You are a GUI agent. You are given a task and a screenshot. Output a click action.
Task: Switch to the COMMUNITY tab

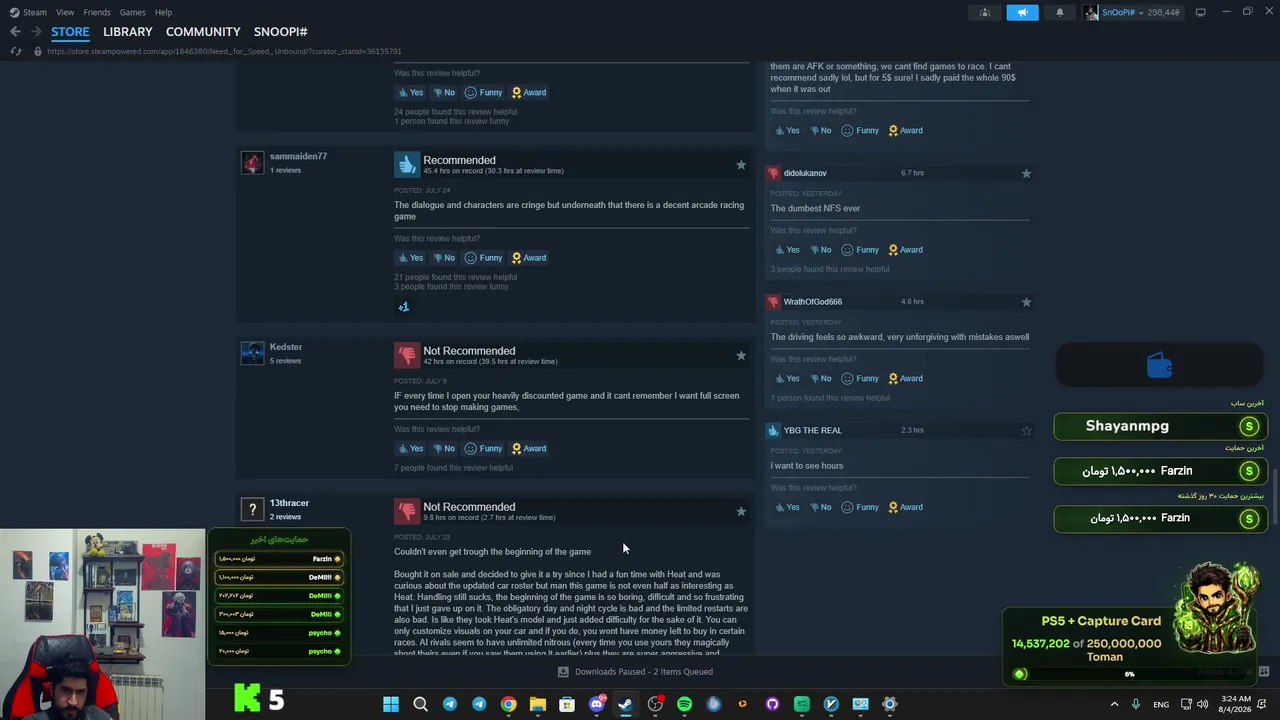[203, 32]
